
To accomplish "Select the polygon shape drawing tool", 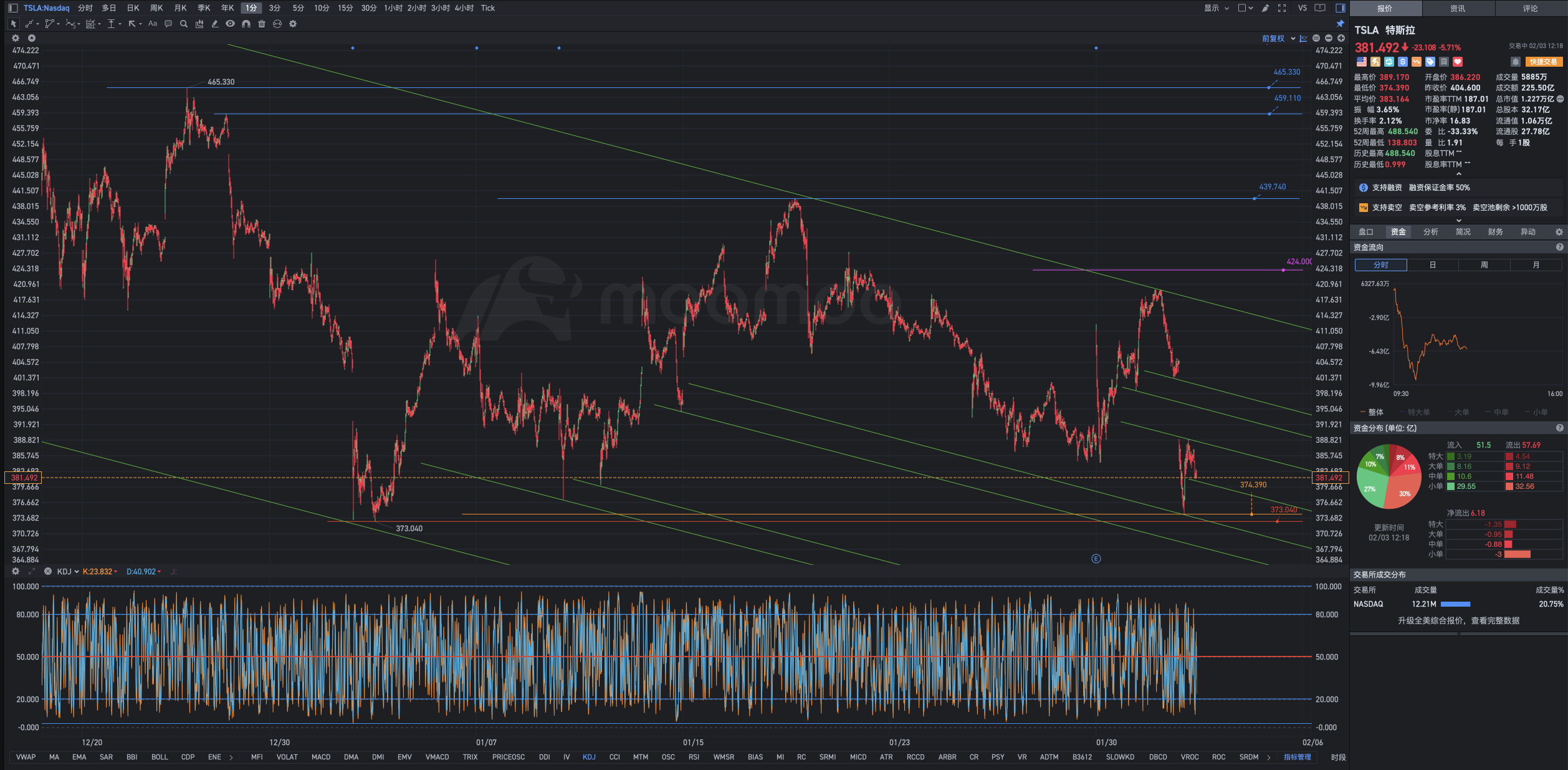I will coord(49,24).
